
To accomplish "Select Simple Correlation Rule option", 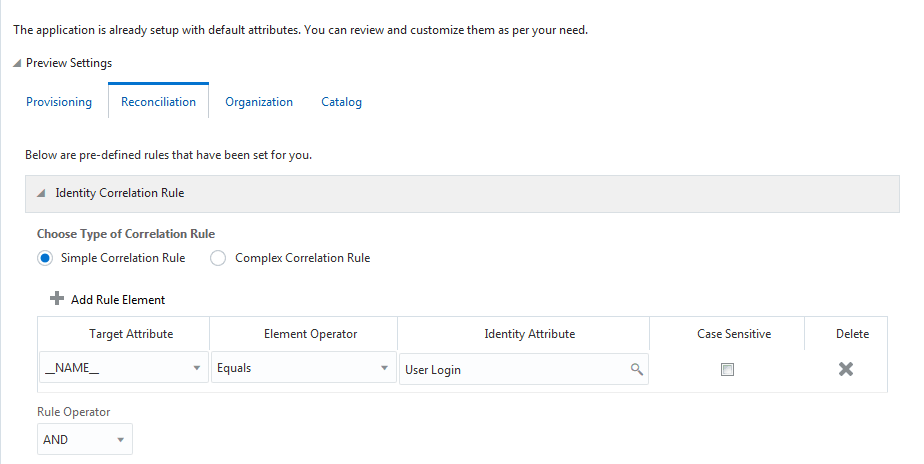I will click(45, 258).
